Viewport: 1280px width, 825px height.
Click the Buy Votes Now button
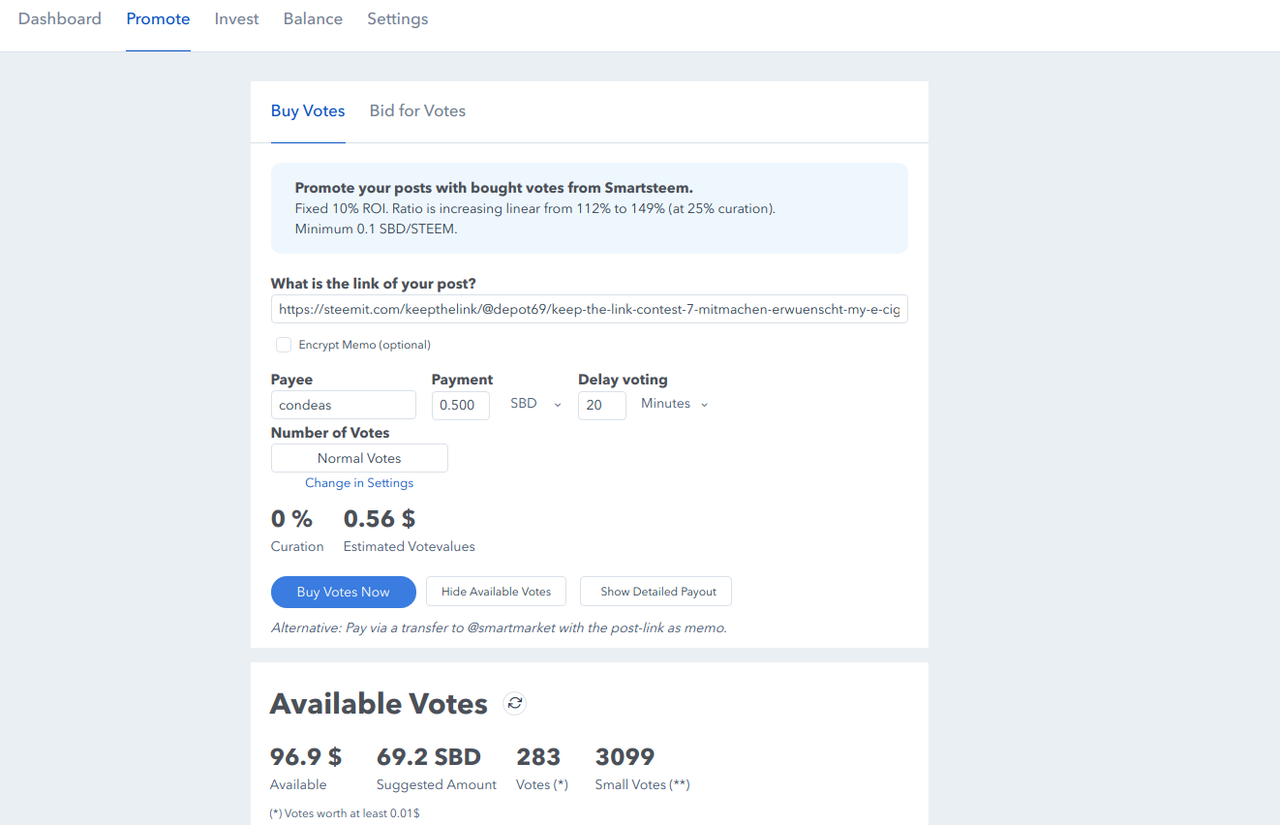tap(343, 592)
